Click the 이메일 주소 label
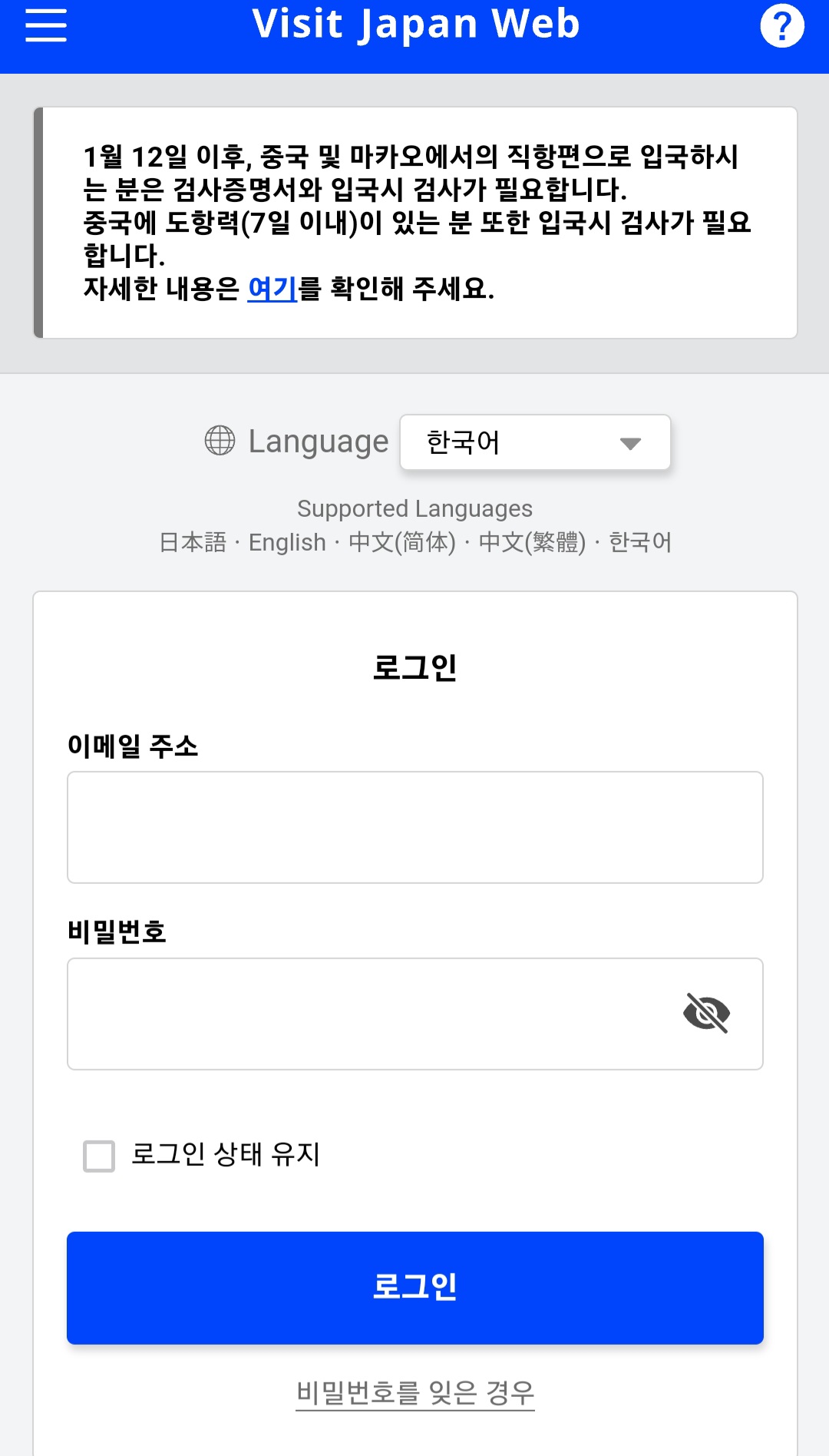The image size is (829, 1456). [133, 746]
